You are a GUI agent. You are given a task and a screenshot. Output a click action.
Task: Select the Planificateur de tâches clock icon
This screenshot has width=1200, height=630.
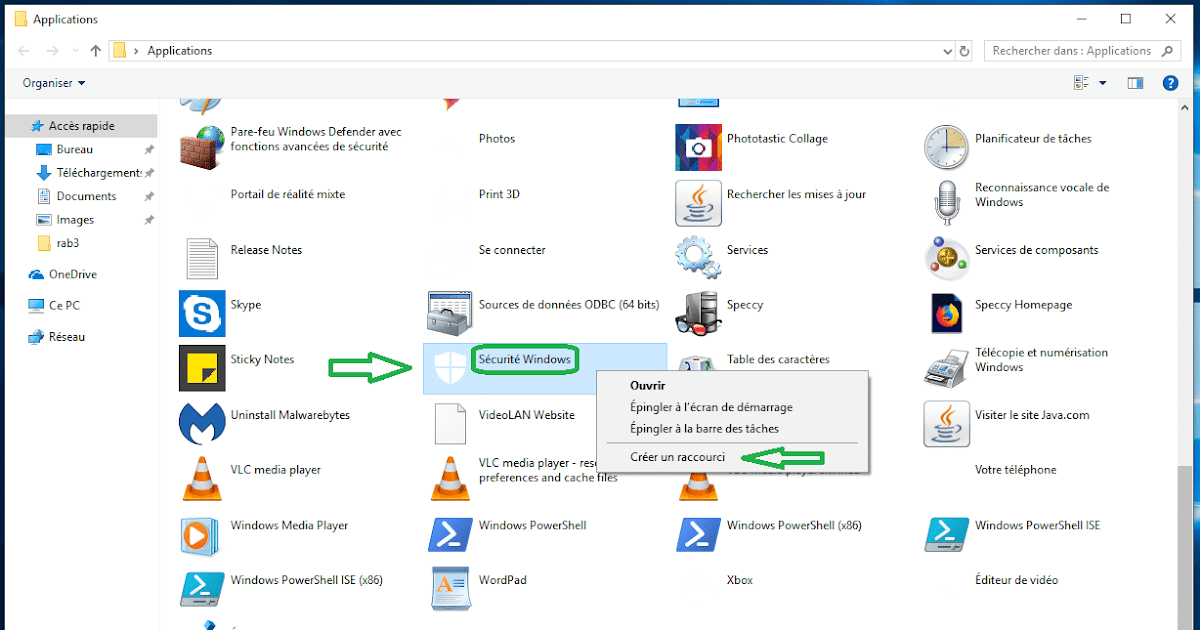coord(946,147)
